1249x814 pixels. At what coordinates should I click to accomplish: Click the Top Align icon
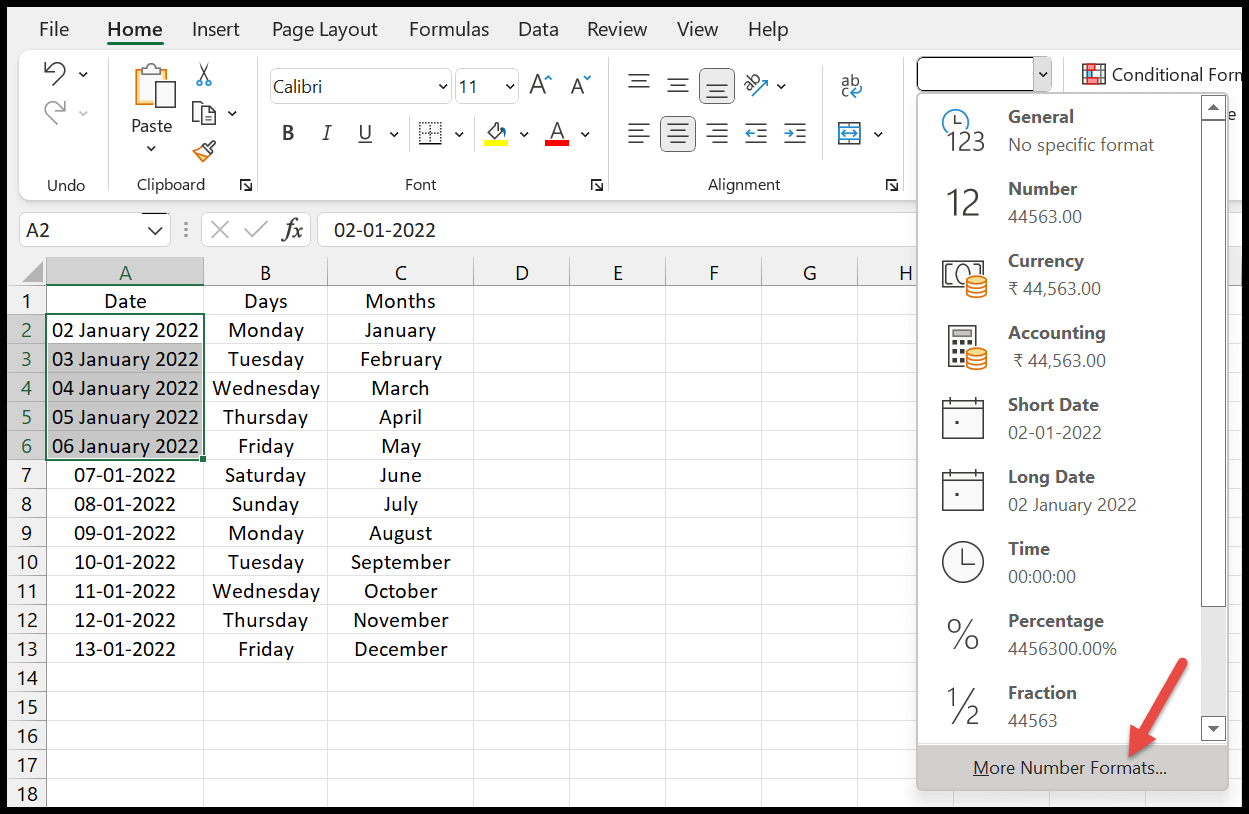[x=639, y=85]
